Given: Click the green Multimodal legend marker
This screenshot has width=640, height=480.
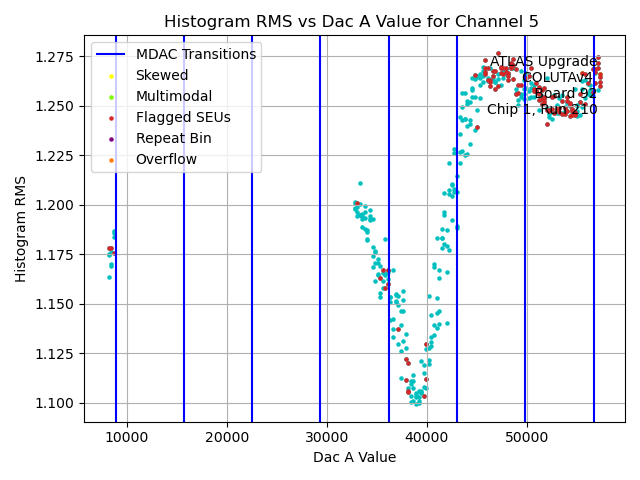Looking at the screenshot, I should click(x=112, y=97).
